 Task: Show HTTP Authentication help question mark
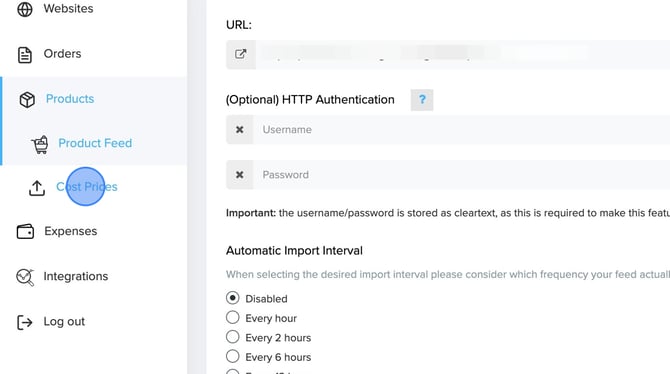(x=422, y=100)
